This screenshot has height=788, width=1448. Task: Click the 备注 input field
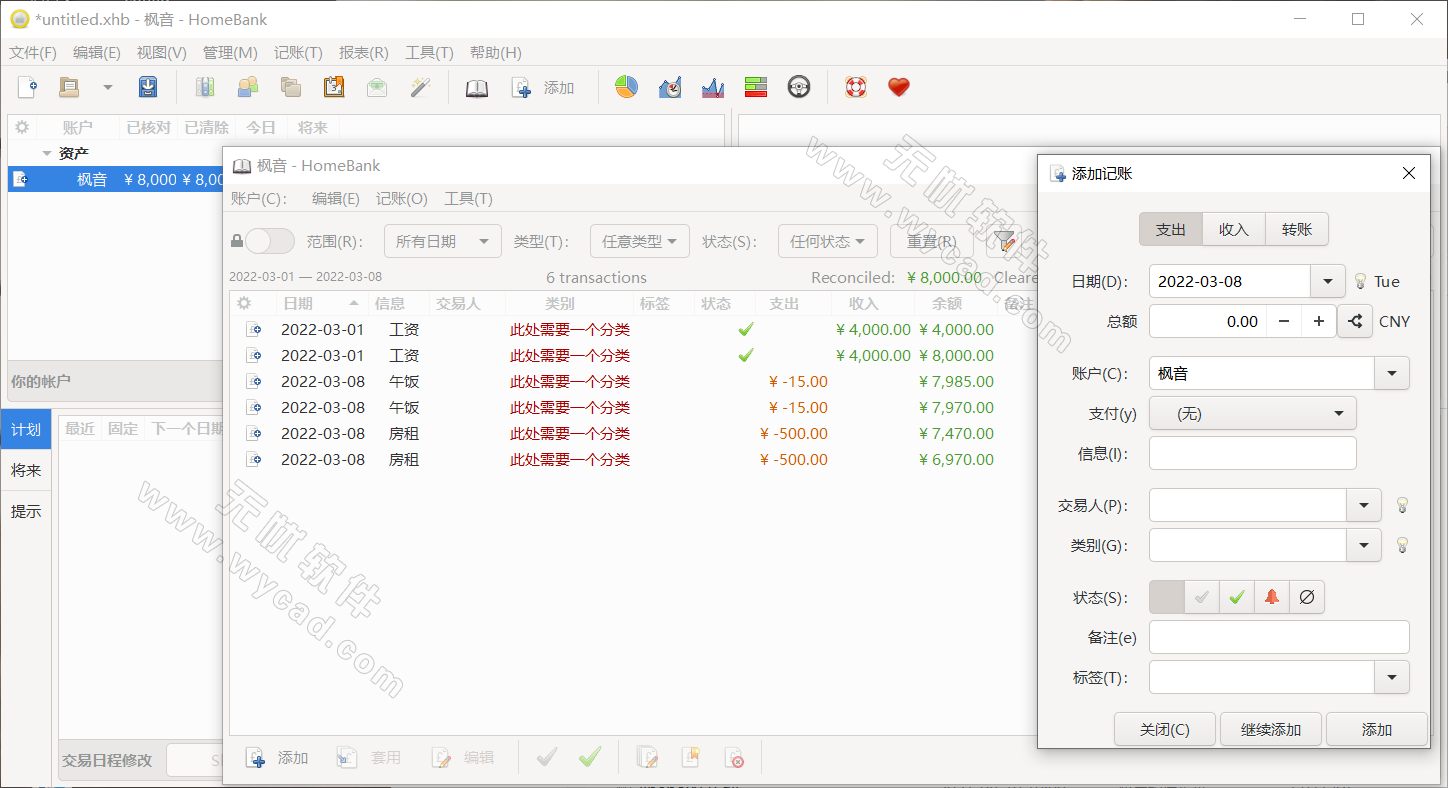coord(1279,637)
